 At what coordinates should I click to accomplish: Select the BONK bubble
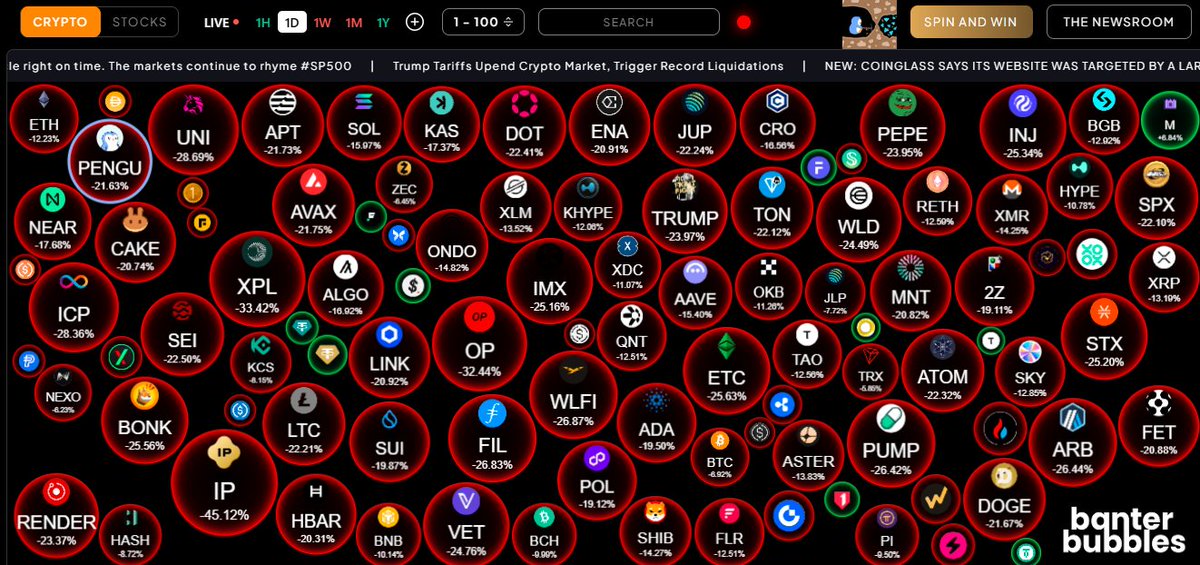coord(145,421)
